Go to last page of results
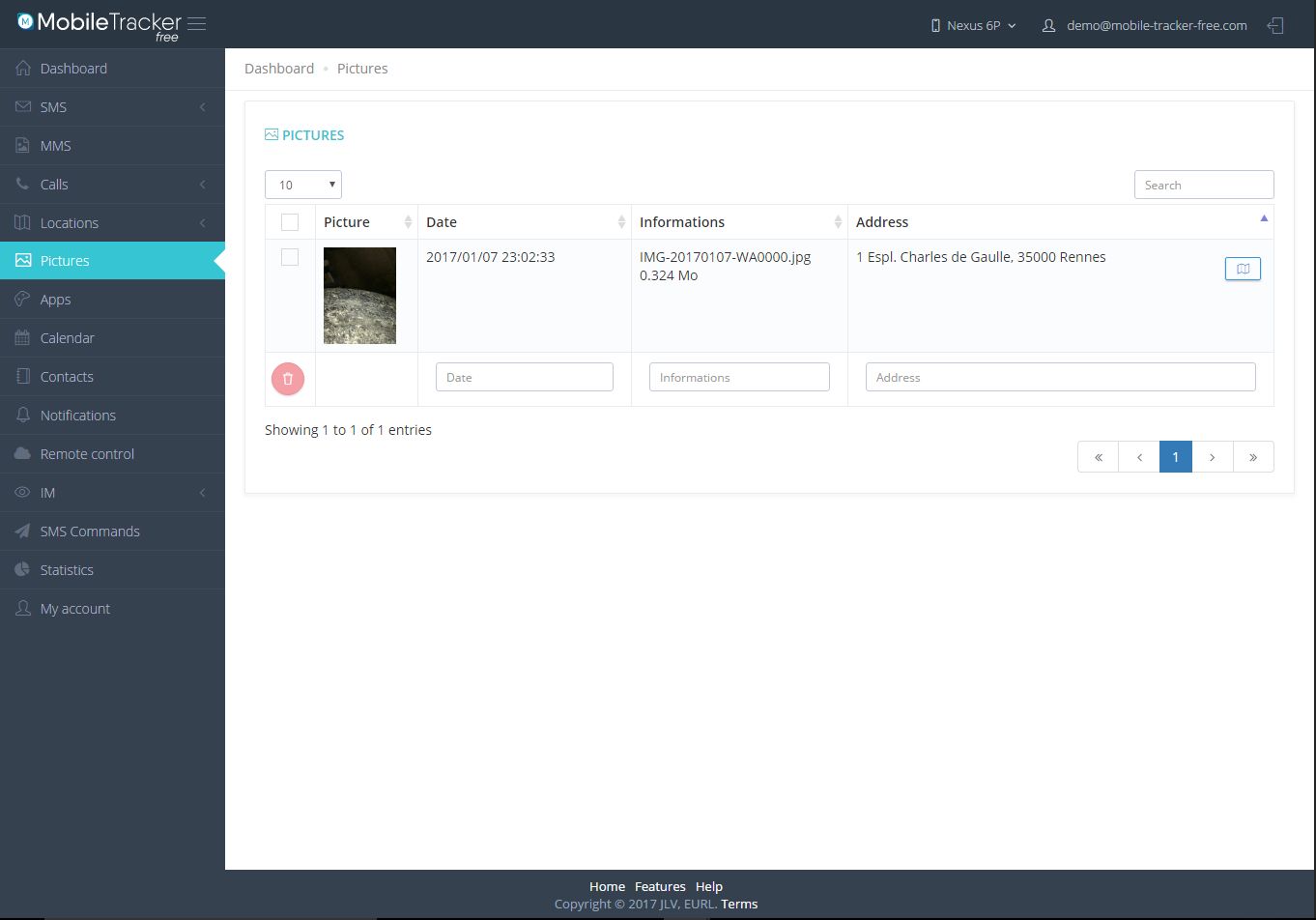Viewport: 1316px width, 920px height. click(x=1253, y=457)
